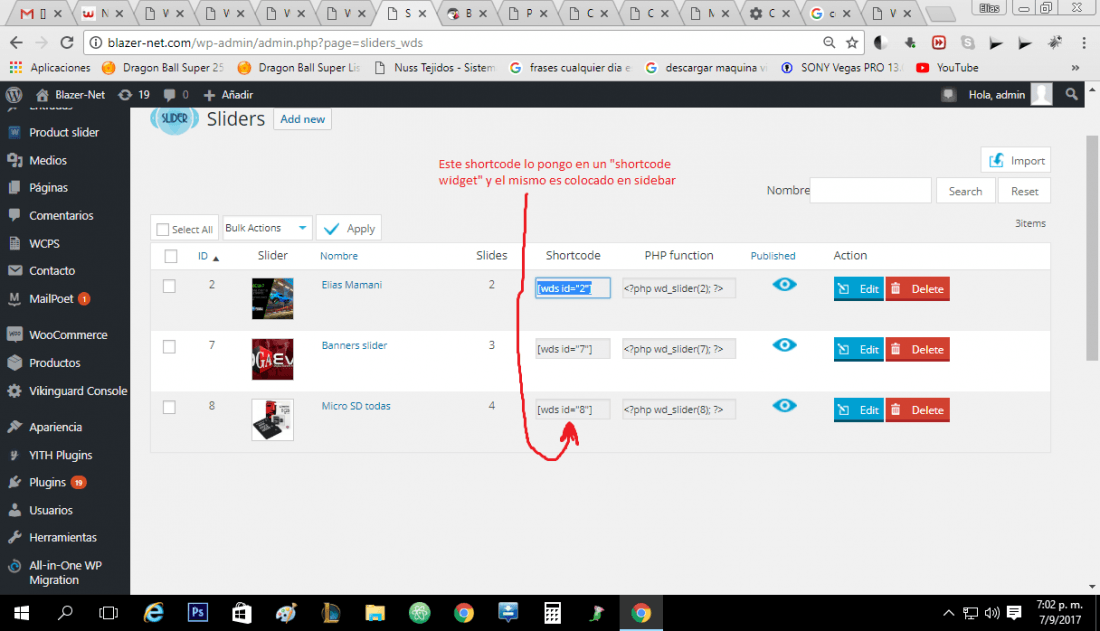Click the Add new slider button

click(302, 119)
